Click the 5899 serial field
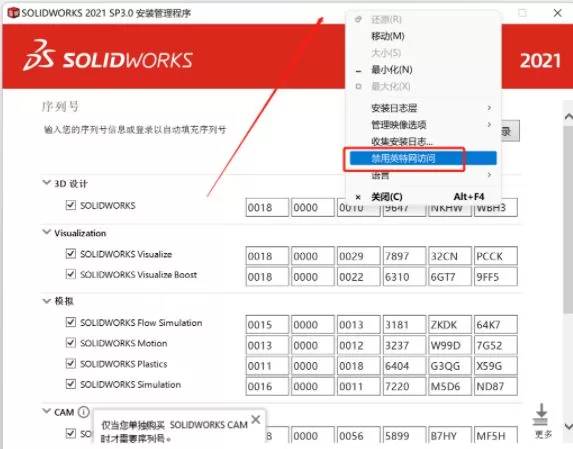Viewport: 573px width, 449px height. click(x=404, y=435)
